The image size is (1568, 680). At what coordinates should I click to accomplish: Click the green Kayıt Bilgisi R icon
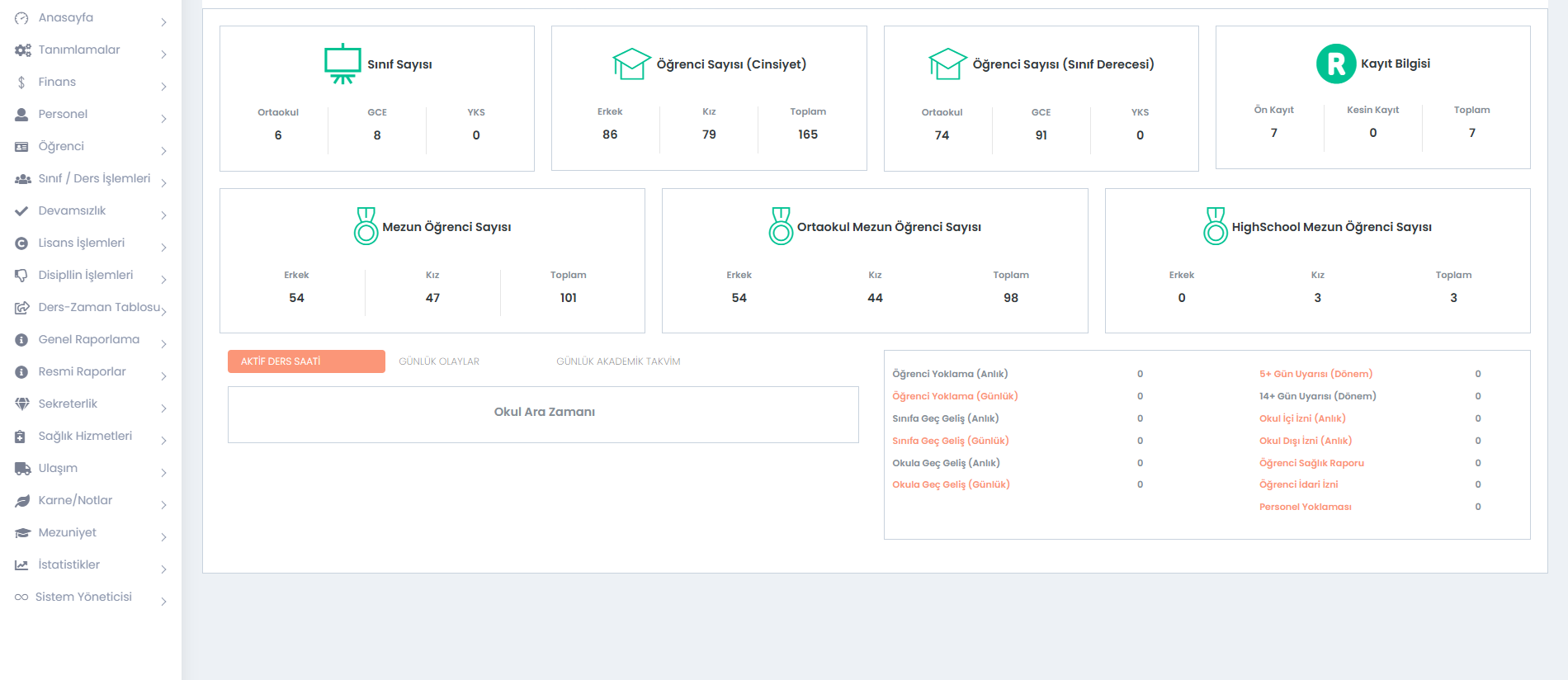[1335, 64]
